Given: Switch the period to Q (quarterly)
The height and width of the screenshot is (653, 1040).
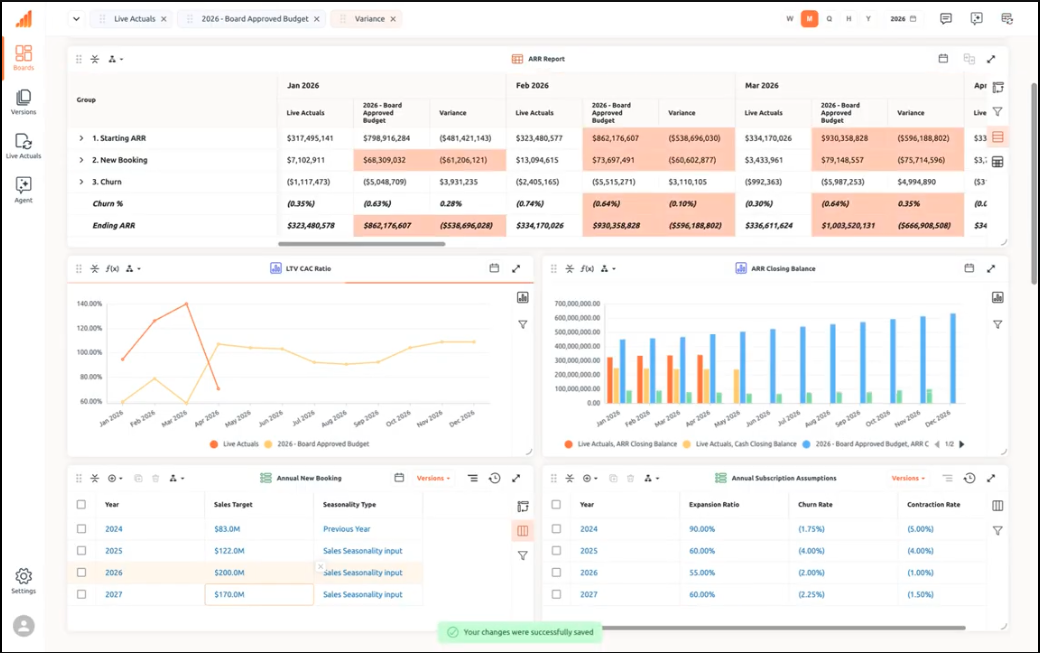Looking at the screenshot, I should pyautogui.click(x=829, y=19).
